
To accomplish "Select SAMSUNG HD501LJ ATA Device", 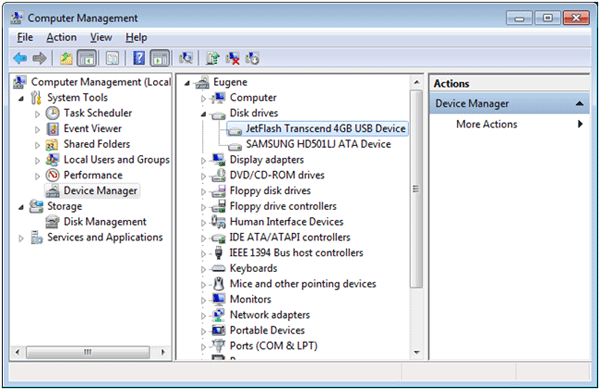I will coord(318,144).
